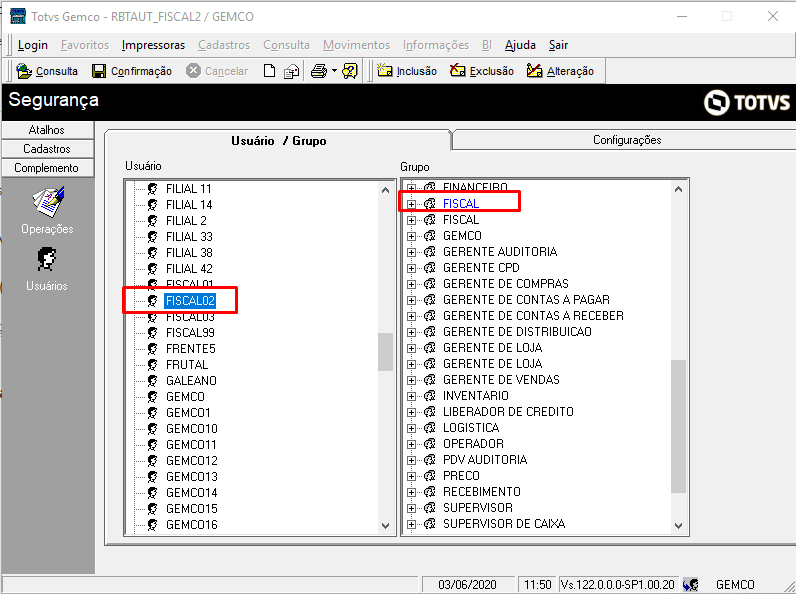Screen dimensions: 796x594
Task: Open the Operações sidebar icon
Action: point(47,211)
